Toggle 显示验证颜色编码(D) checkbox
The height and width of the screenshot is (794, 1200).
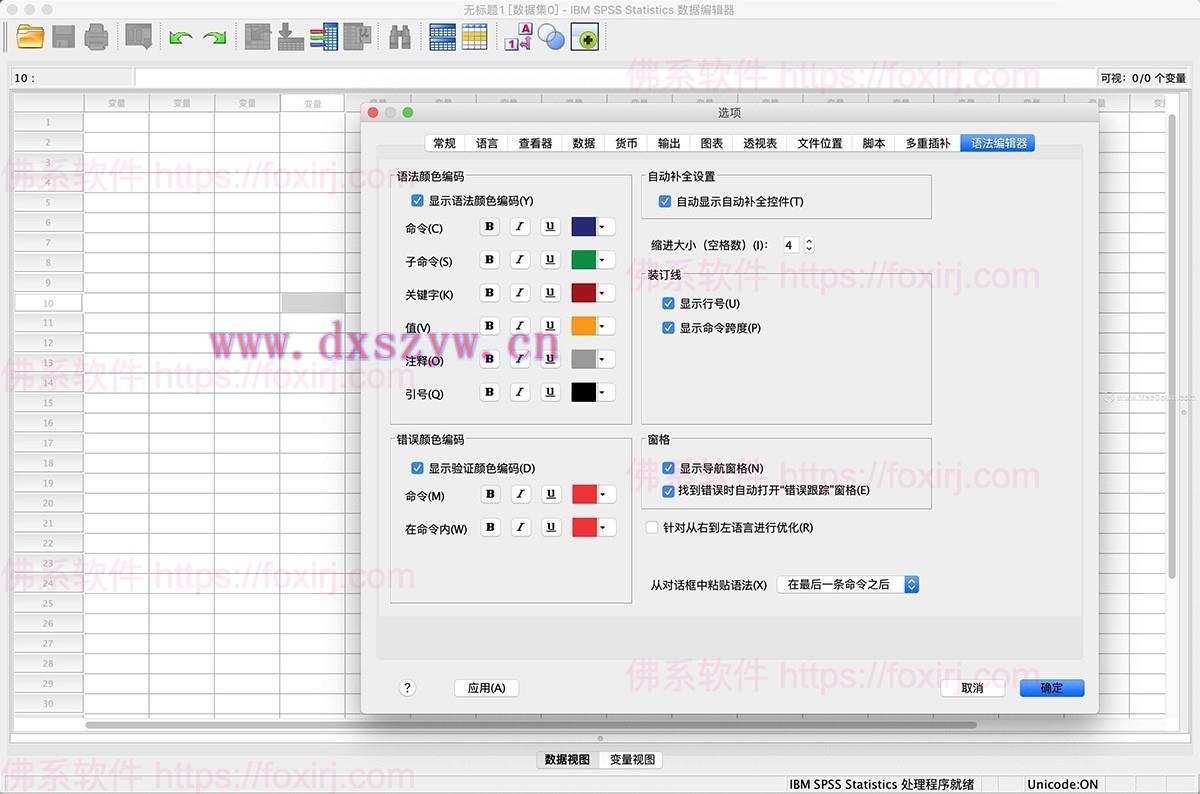(418, 468)
